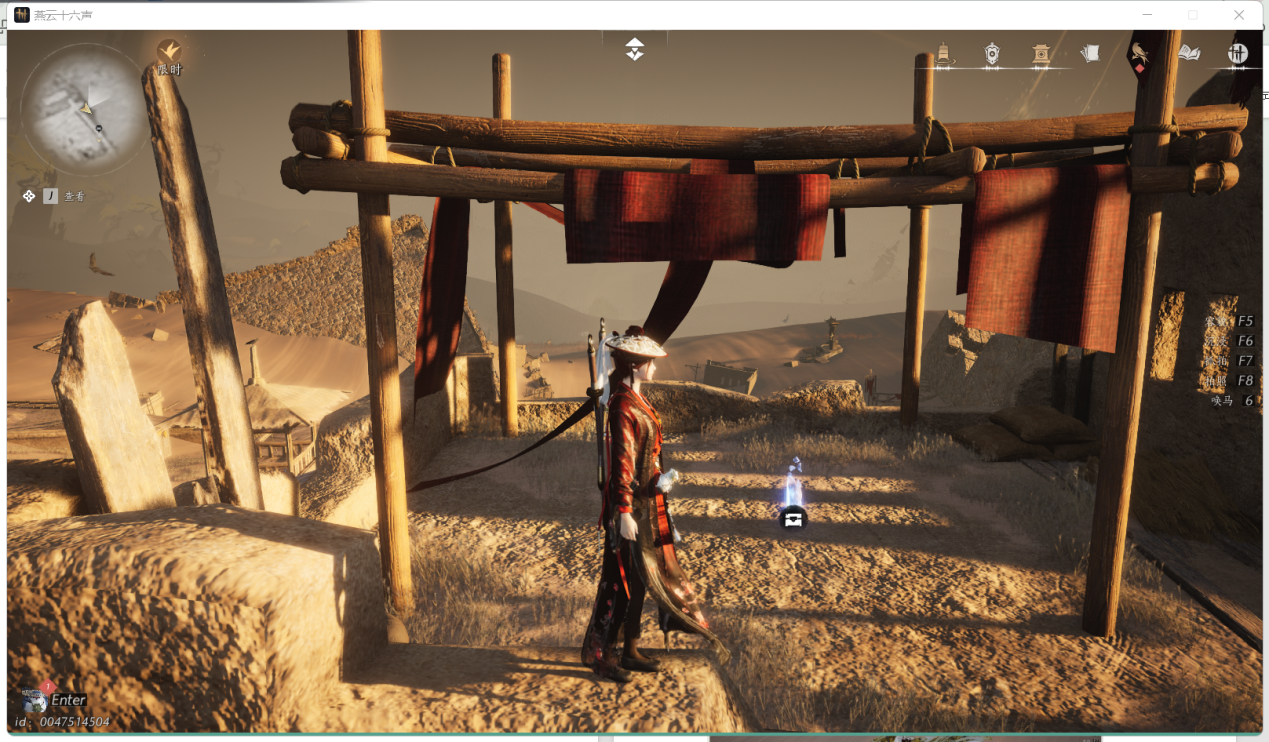Select the 沉浸 F6 immersion option
The width and height of the screenshot is (1269, 742).
(1231, 341)
